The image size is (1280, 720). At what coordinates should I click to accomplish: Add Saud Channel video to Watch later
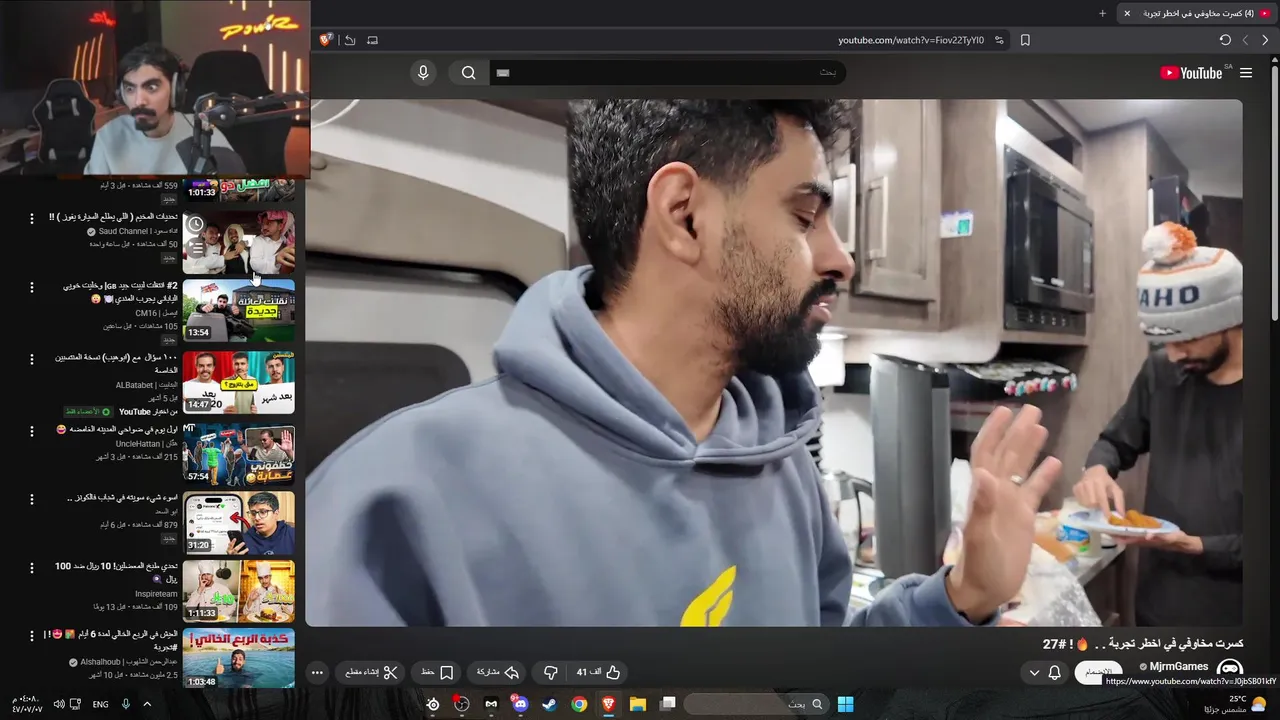pos(196,224)
